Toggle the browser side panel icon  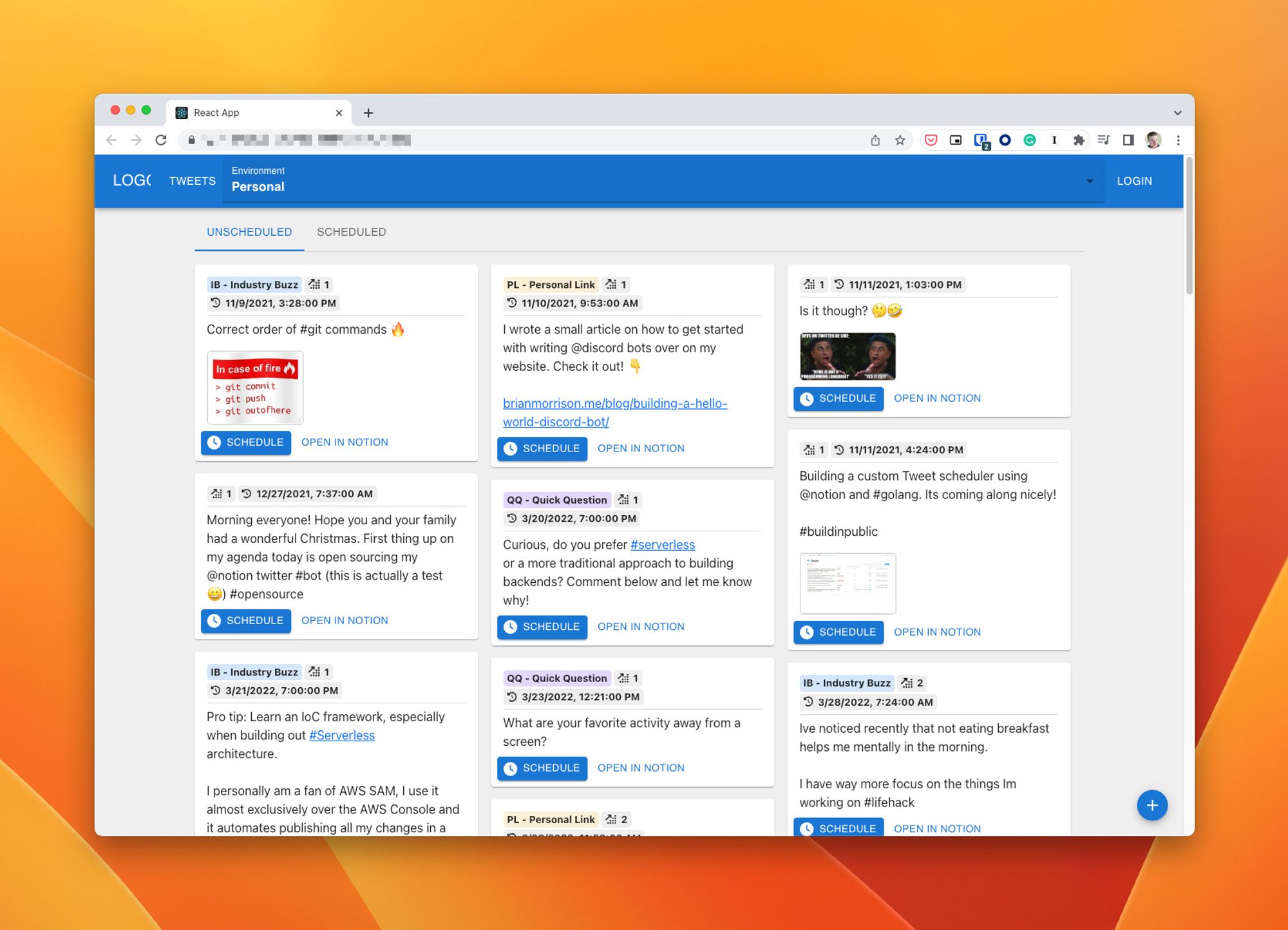(1128, 140)
